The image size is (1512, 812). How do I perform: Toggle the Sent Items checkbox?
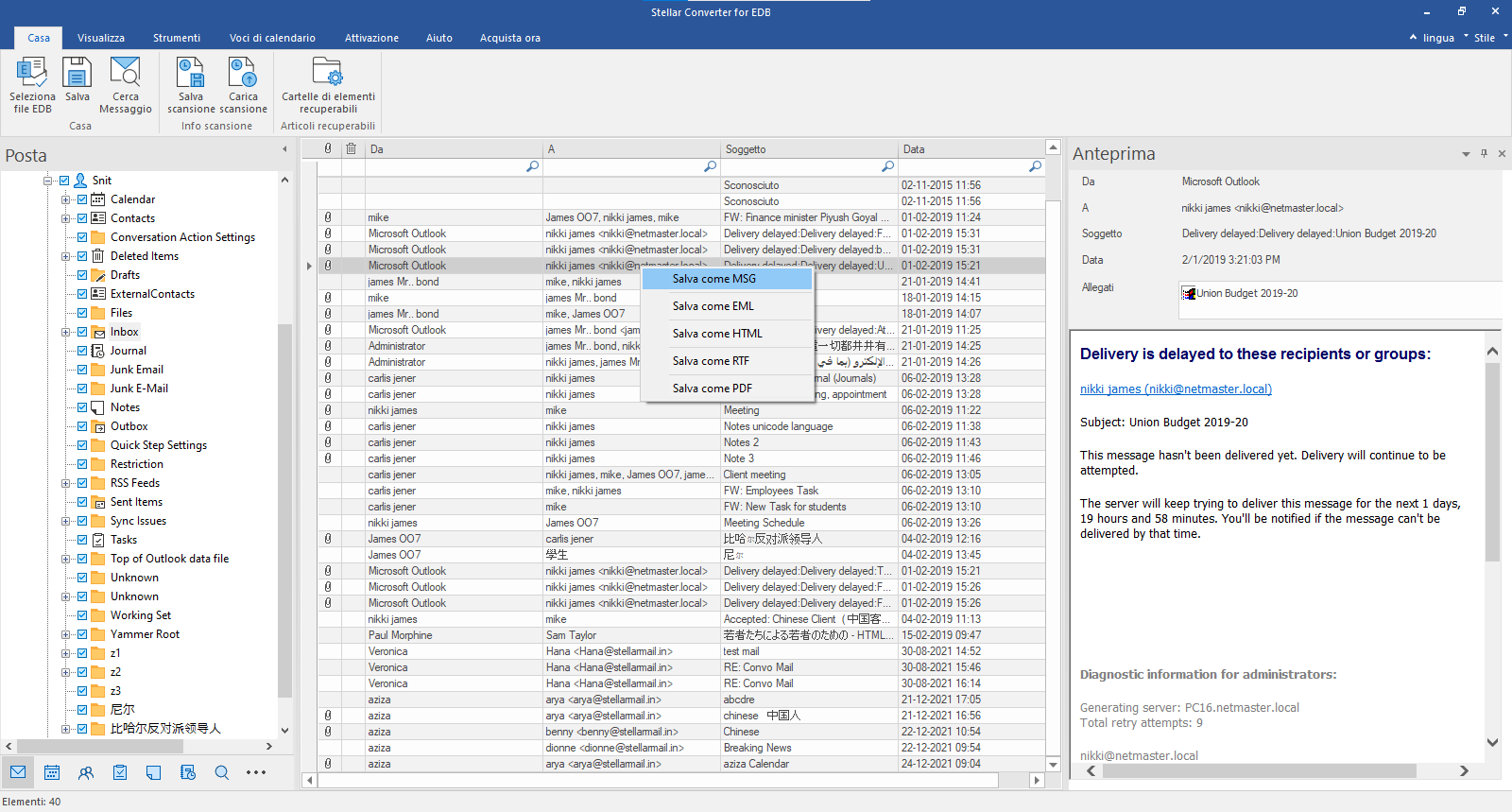point(82,502)
